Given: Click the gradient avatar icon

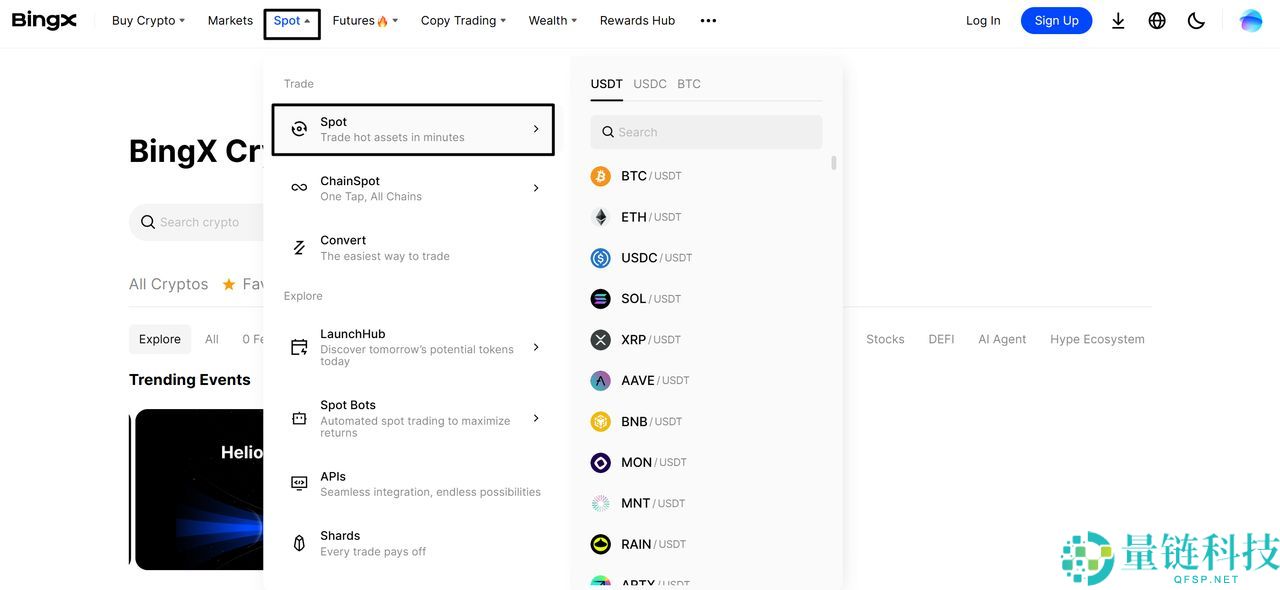Looking at the screenshot, I should tap(1251, 21).
